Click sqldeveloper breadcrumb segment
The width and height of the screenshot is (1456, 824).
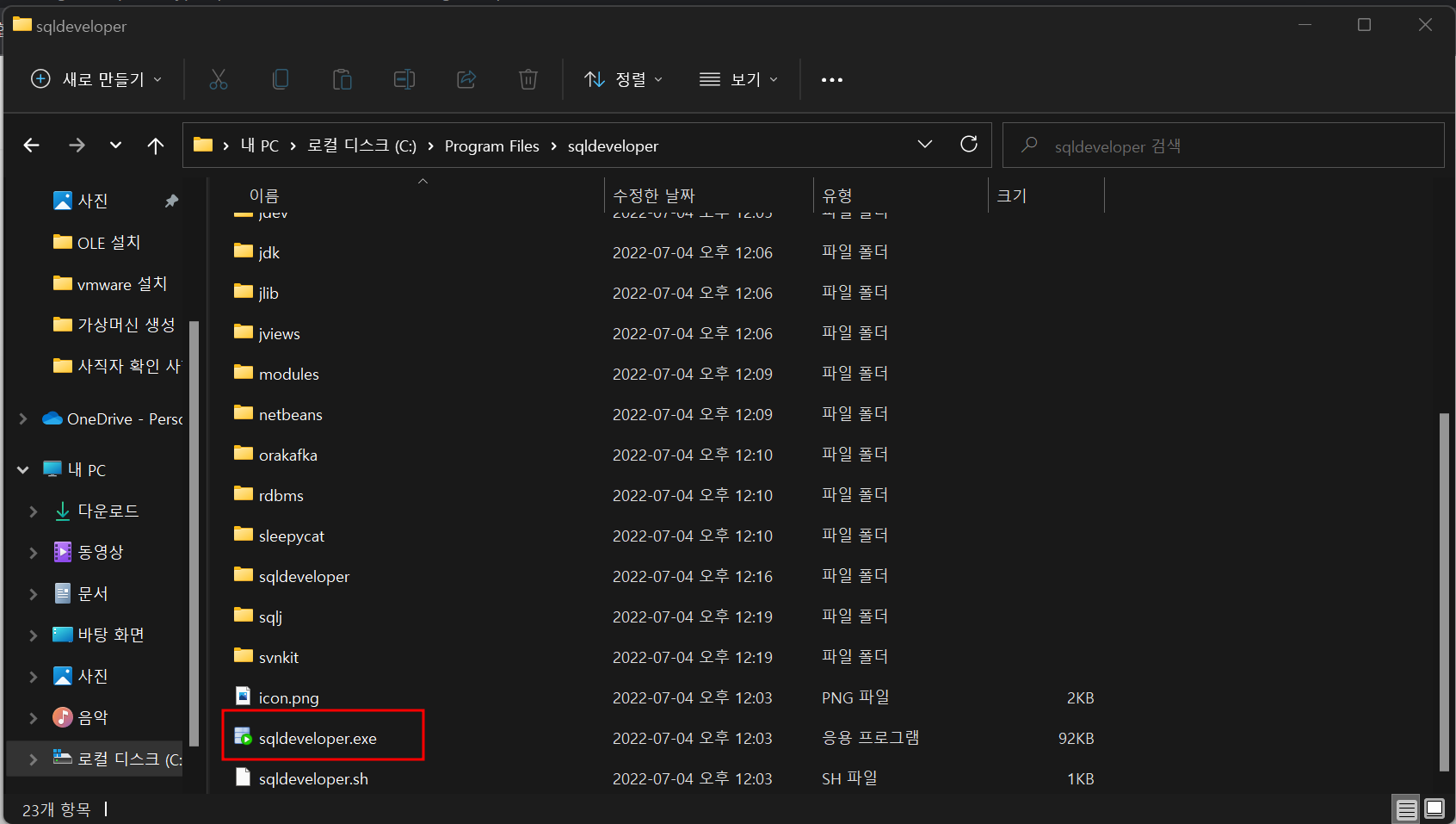coord(613,146)
